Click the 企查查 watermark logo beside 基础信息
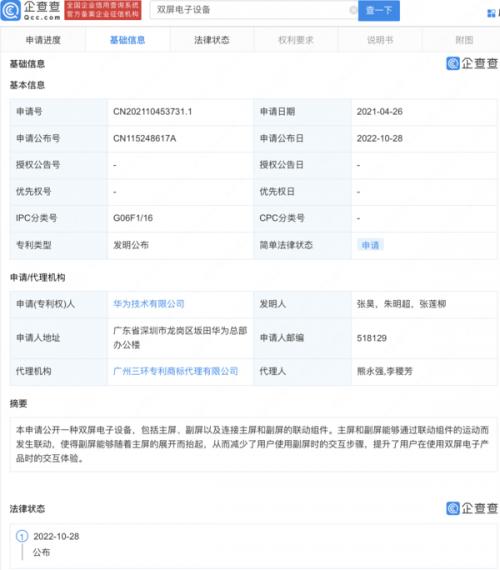The height and width of the screenshot is (570, 500). pos(472,63)
